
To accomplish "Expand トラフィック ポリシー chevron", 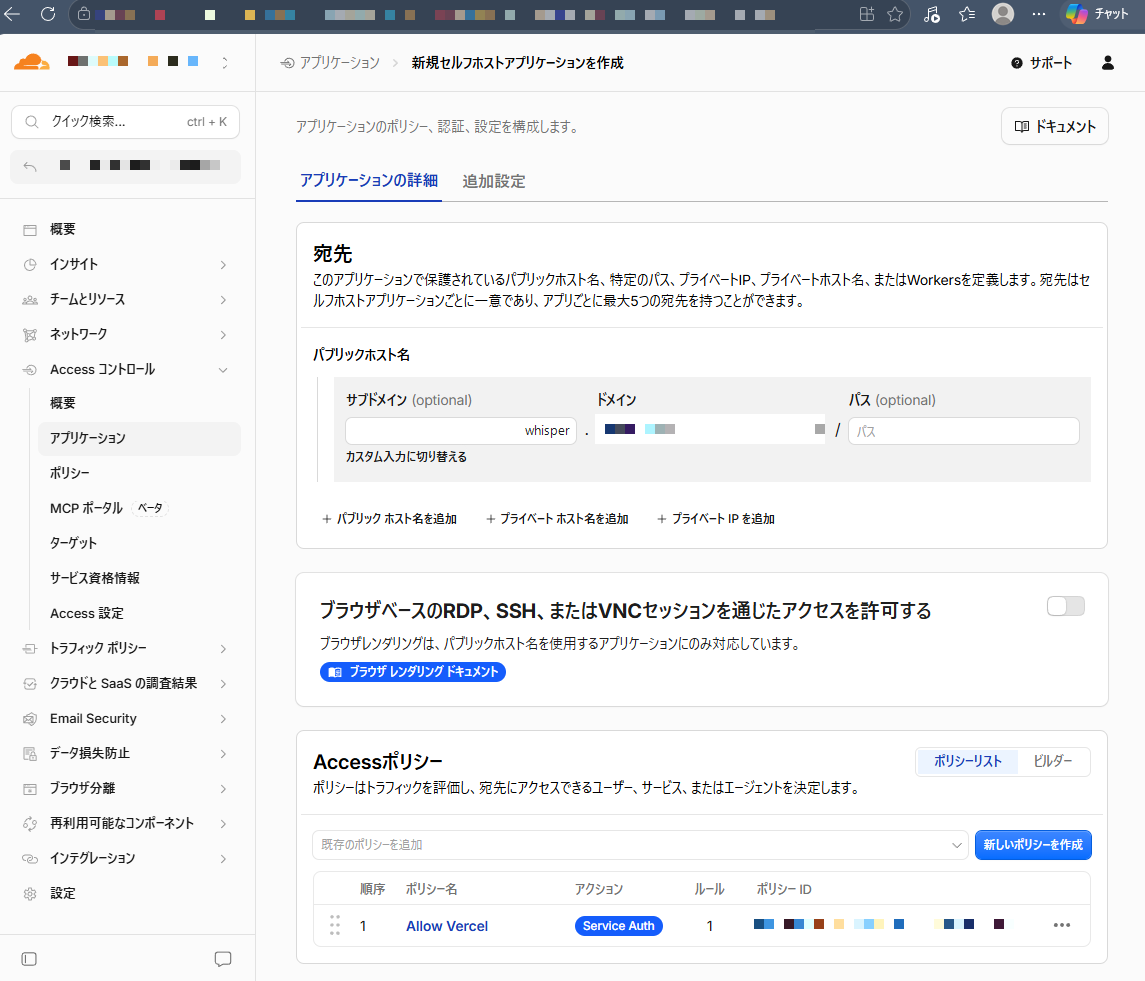I will click(223, 649).
